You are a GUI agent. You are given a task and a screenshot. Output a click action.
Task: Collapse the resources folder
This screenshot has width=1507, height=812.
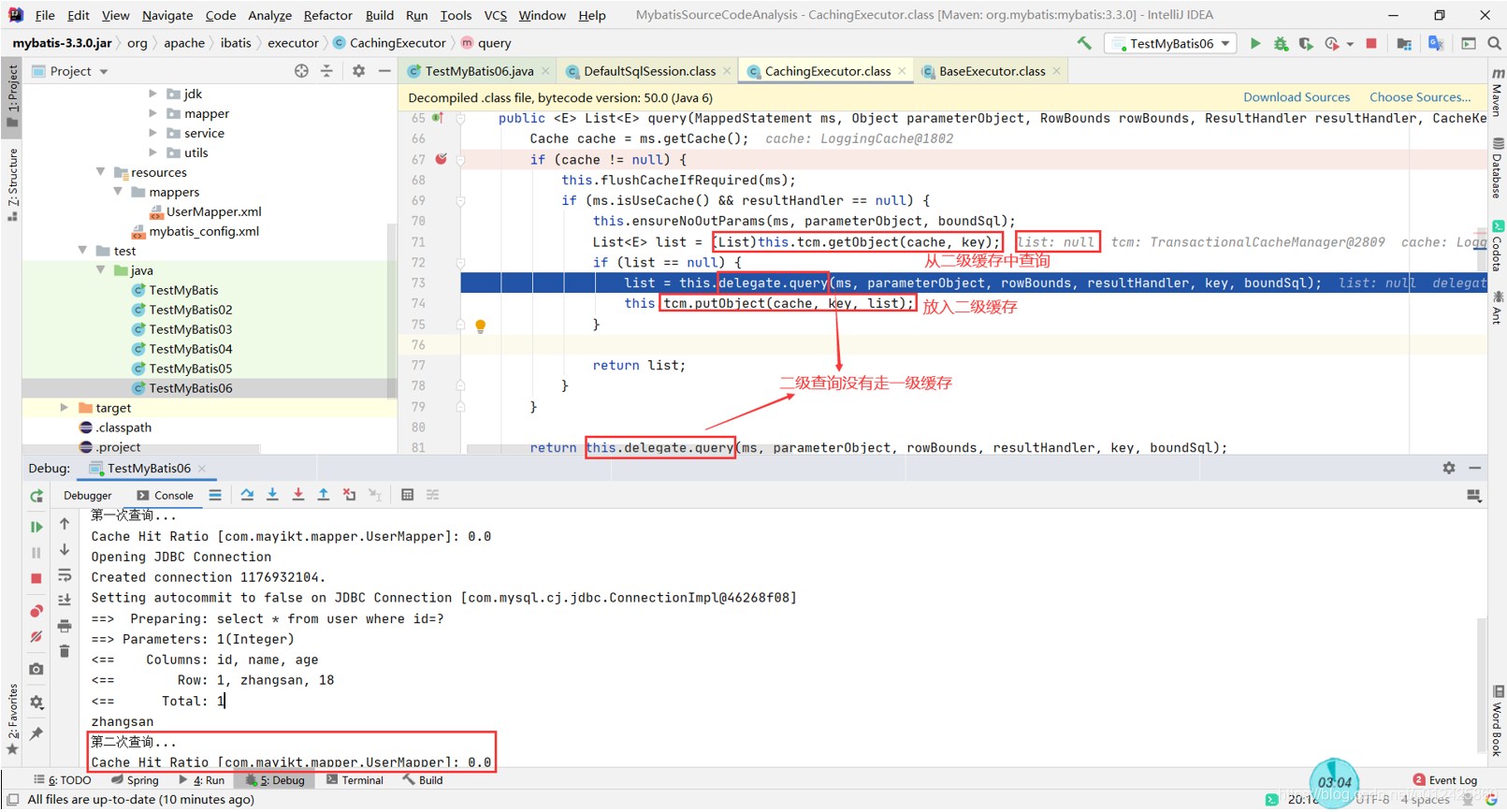100,172
